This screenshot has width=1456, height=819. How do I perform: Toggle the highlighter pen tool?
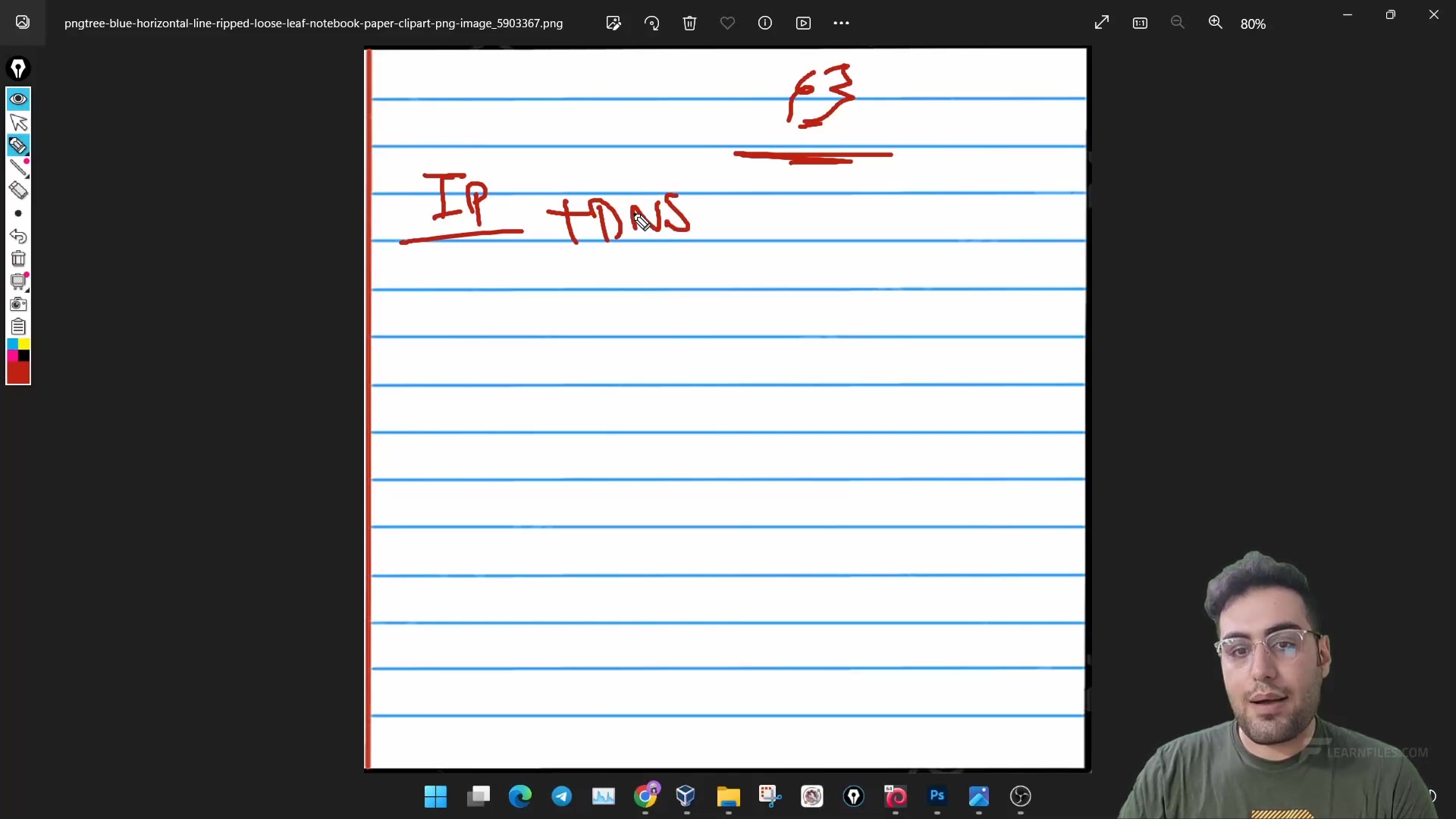pyautogui.click(x=18, y=145)
